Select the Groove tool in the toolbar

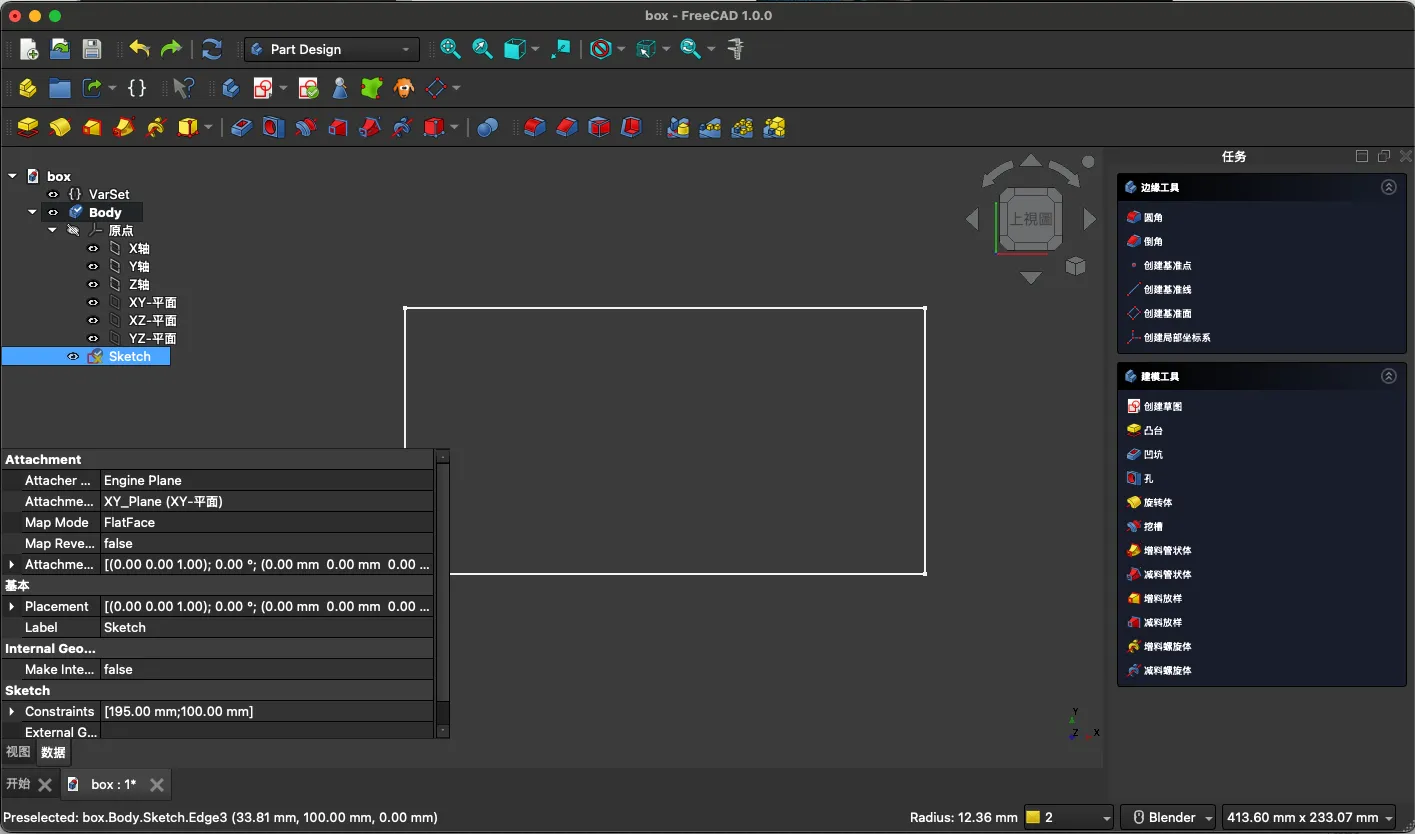(305, 127)
